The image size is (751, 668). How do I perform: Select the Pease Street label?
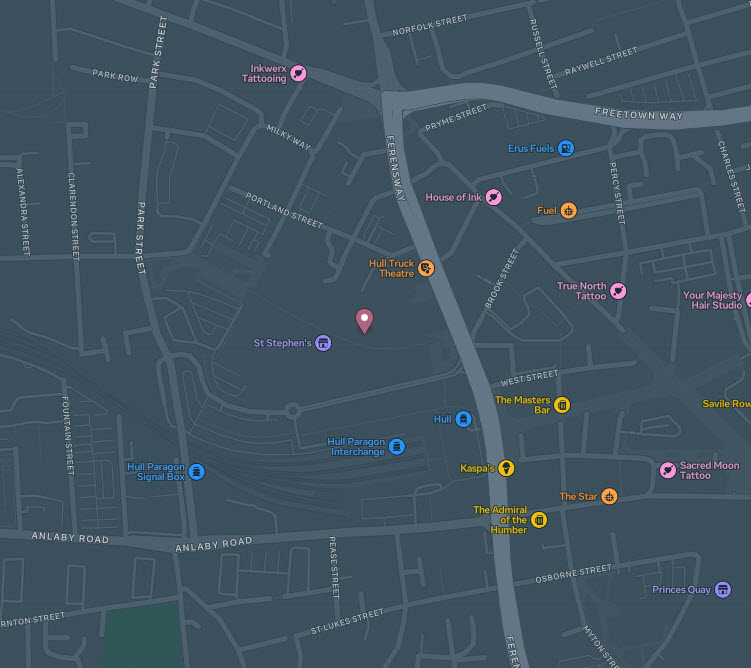click(333, 567)
